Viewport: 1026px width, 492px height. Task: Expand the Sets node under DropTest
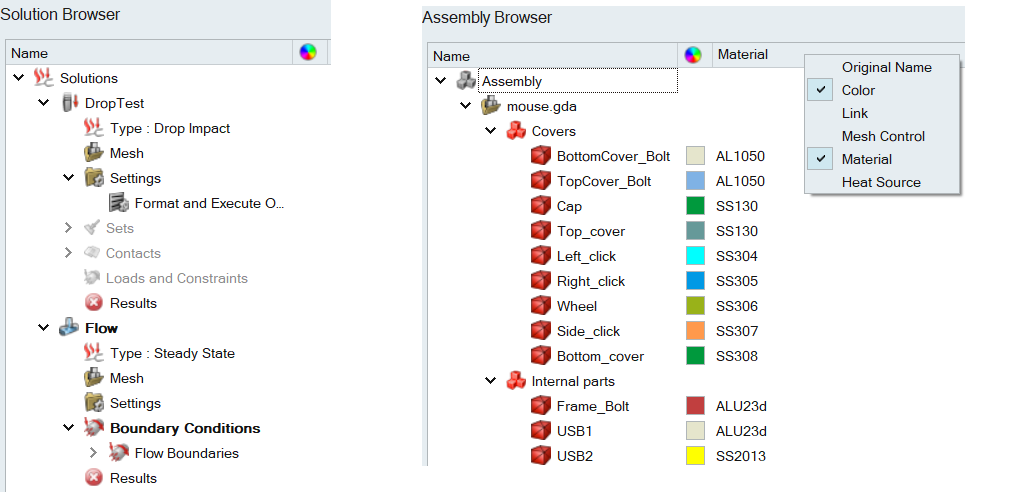coord(69,228)
